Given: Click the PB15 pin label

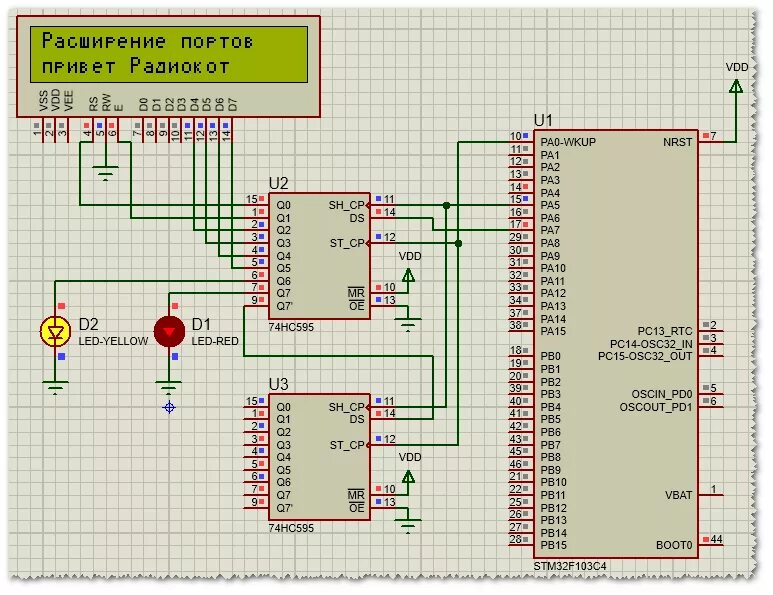Looking at the screenshot, I should 553,545.
